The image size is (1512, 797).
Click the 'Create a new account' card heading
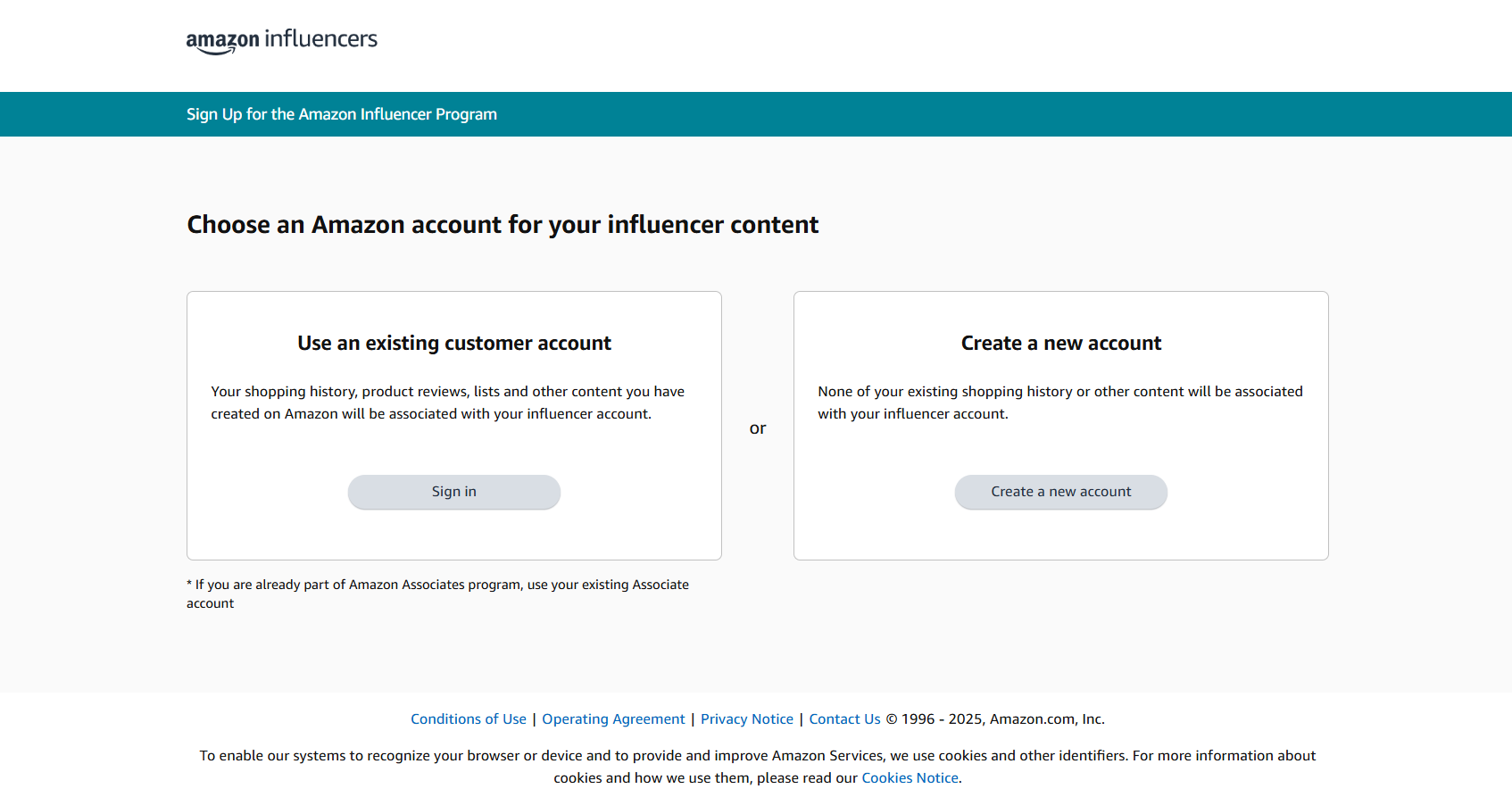(1061, 344)
